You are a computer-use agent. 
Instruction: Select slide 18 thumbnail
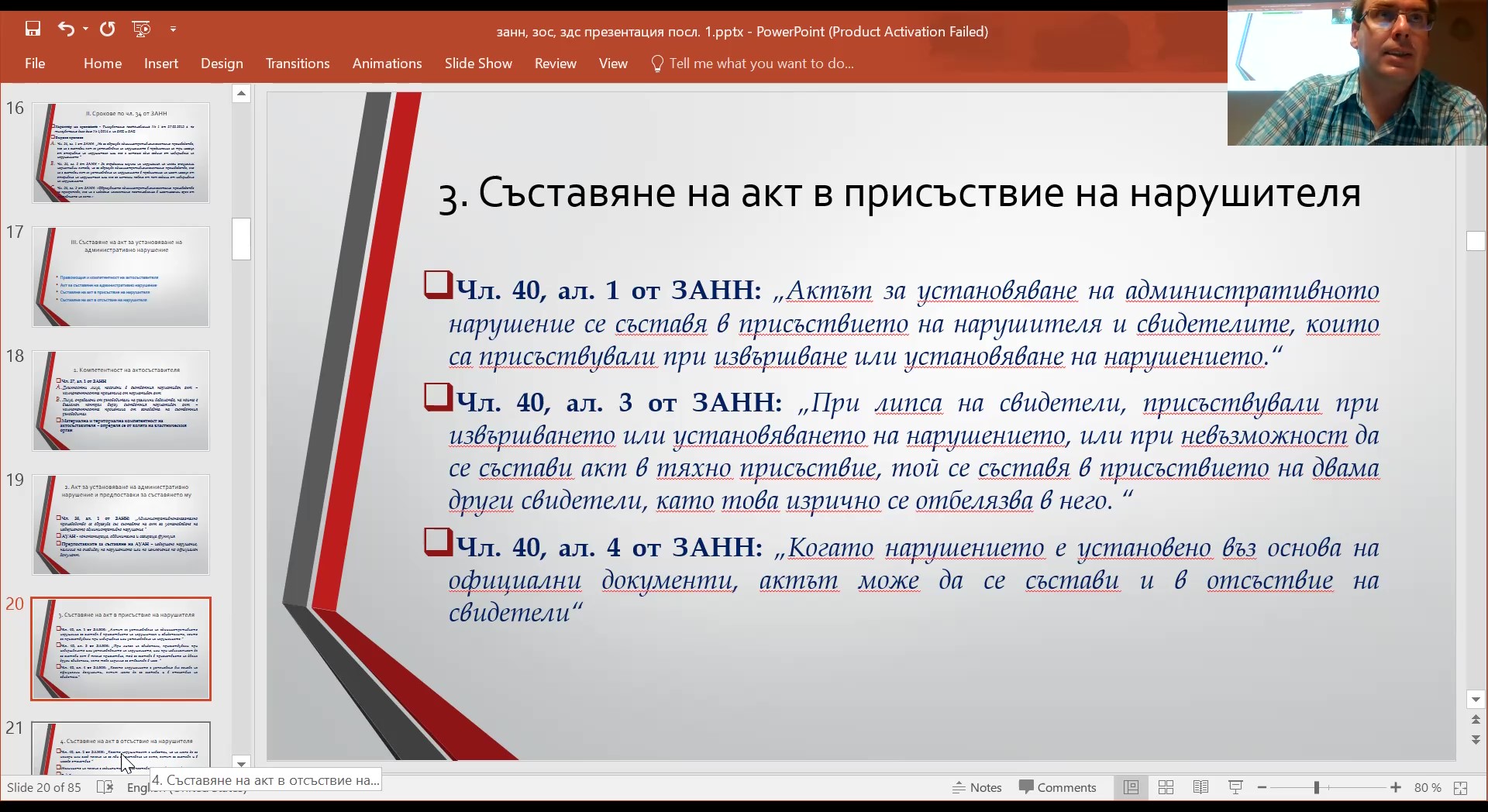[121, 401]
